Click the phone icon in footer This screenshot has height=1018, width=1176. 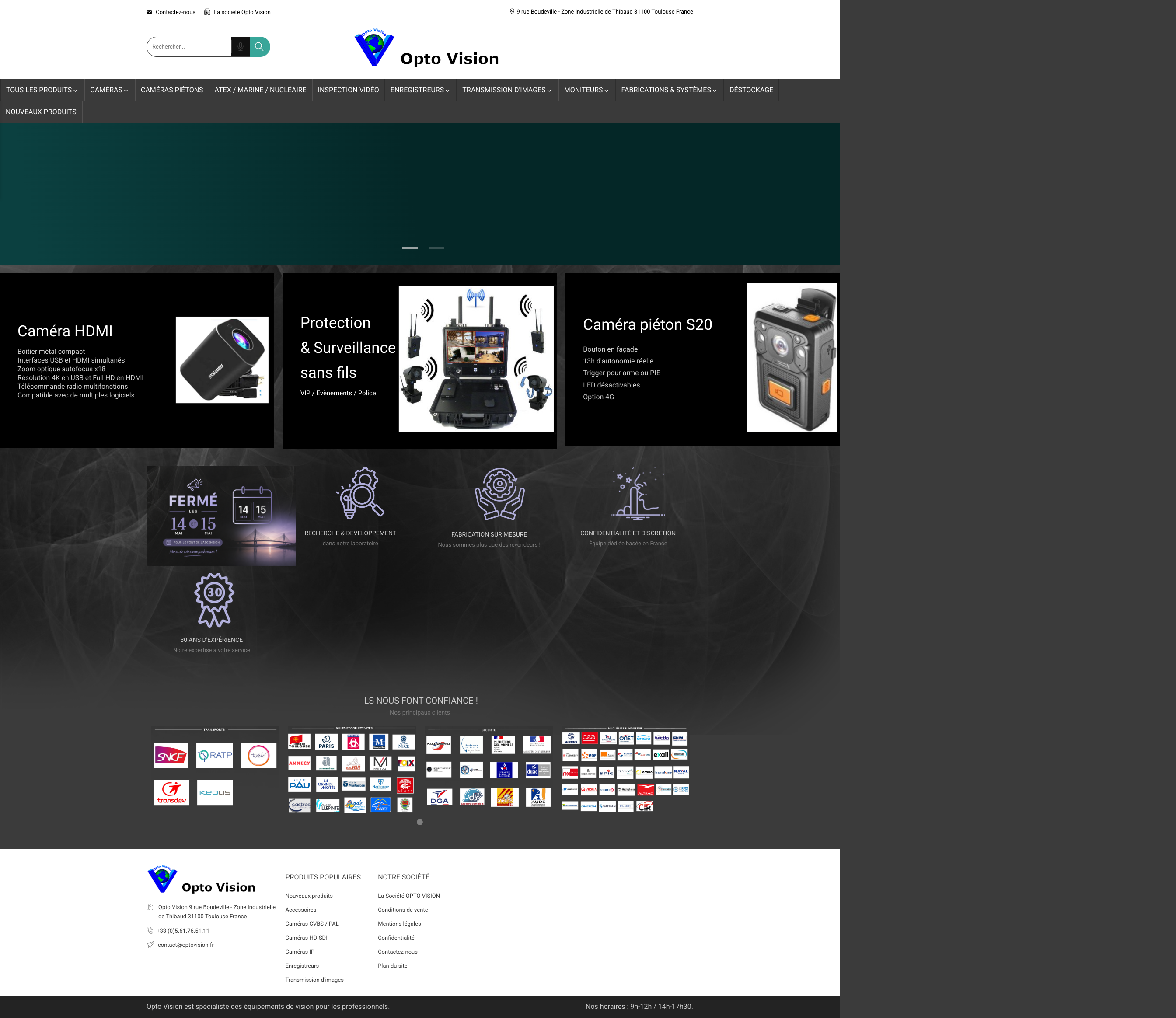tap(150, 931)
